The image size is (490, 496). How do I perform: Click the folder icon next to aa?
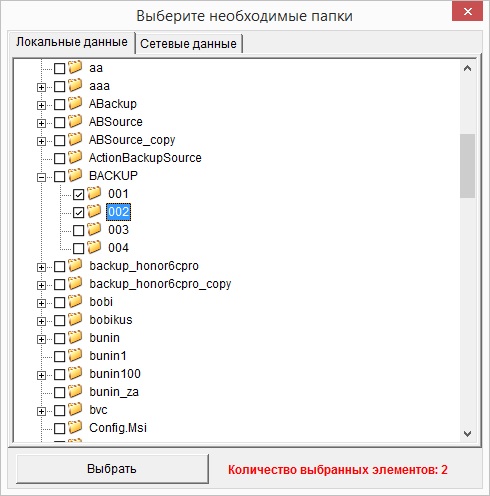coord(75,67)
